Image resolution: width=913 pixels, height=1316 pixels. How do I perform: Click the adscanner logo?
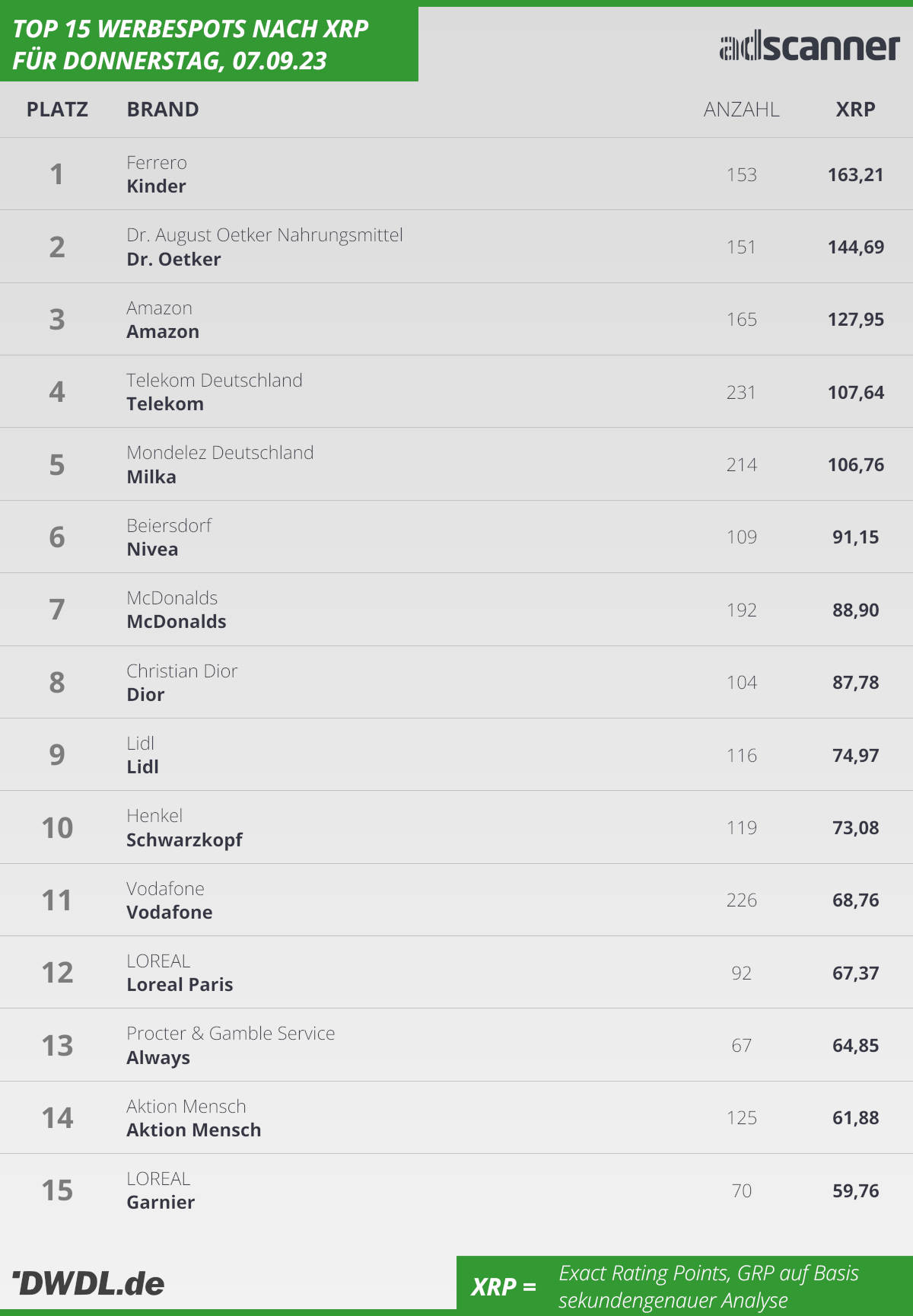[x=810, y=47]
